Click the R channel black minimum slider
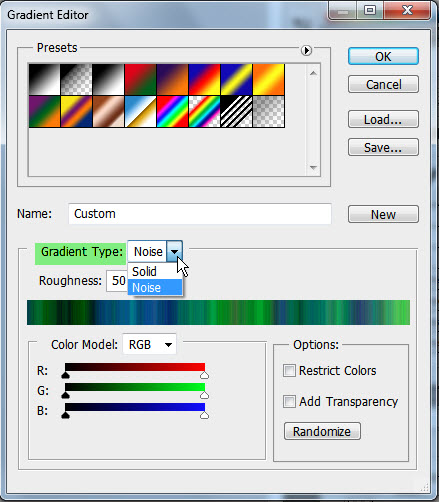Image resolution: width=439 pixels, height=502 pixels. coord(65,375)
